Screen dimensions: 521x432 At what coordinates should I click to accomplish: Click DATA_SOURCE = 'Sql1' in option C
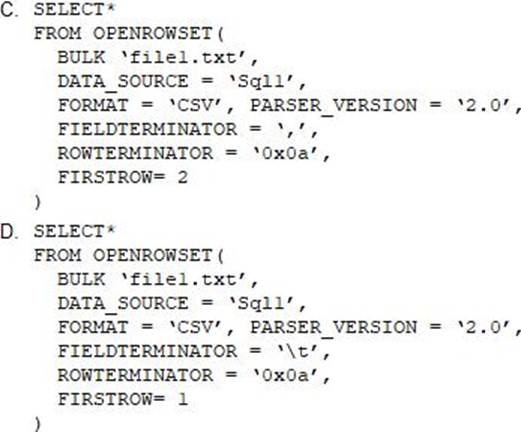point(182,82)
